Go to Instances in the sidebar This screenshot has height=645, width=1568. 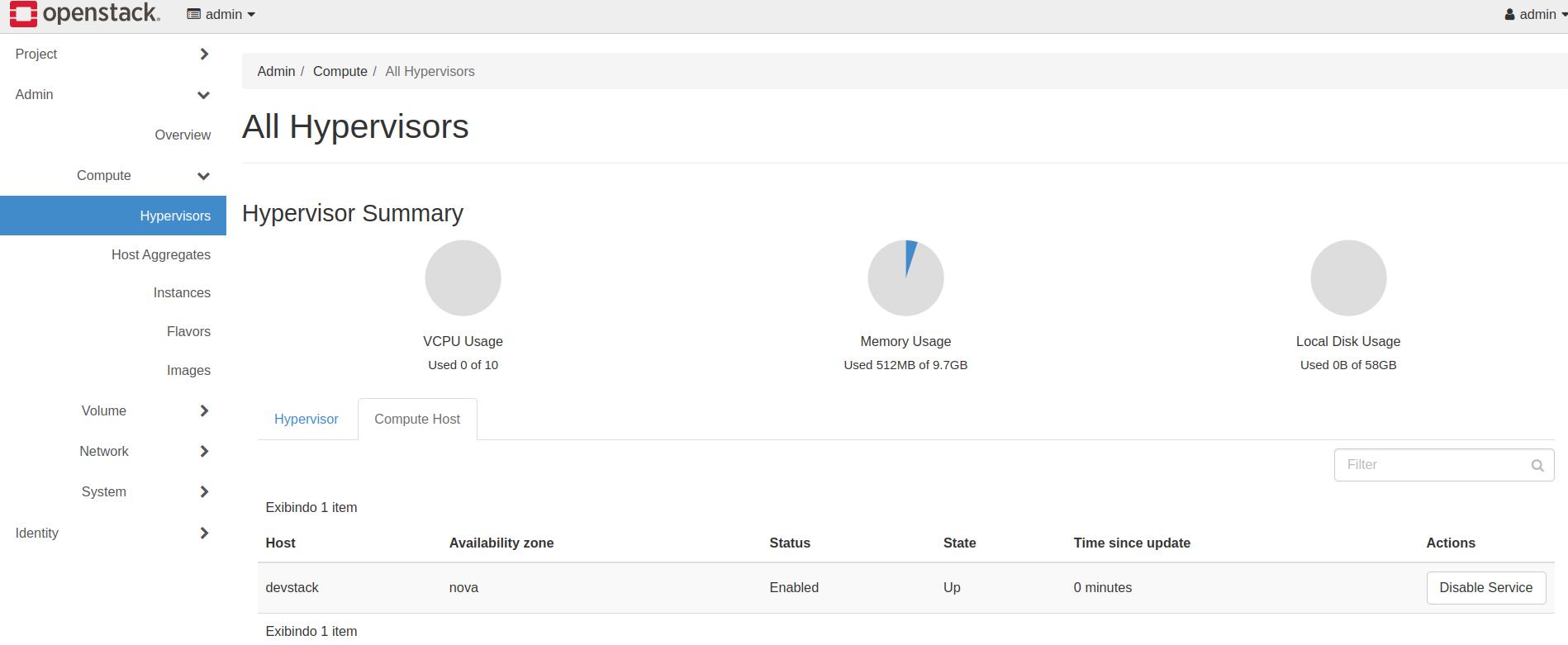pyautogui.click(x=182, y=293)
